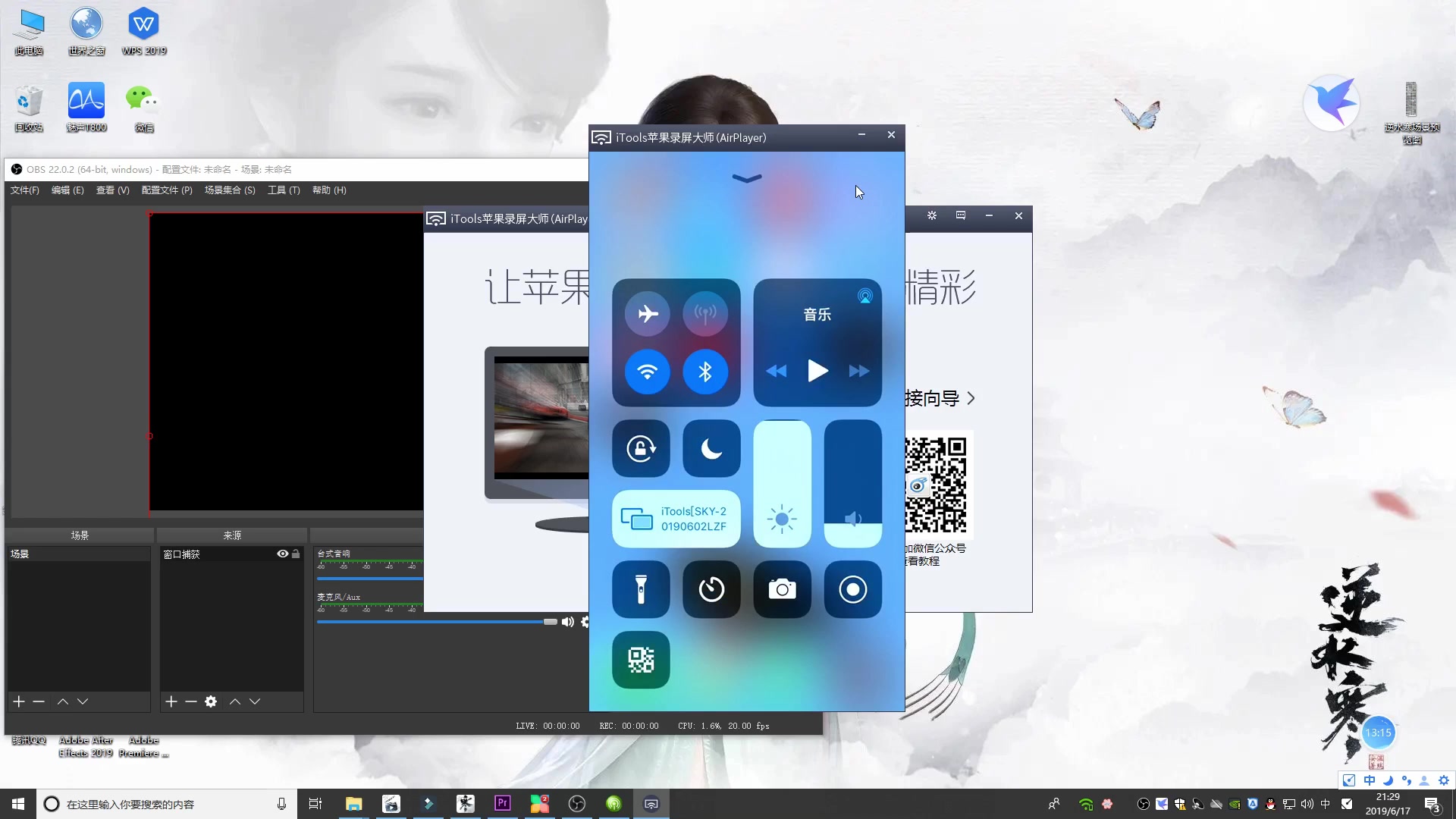
Task: Open OBS 查看(V) menu
Action: 112,190
